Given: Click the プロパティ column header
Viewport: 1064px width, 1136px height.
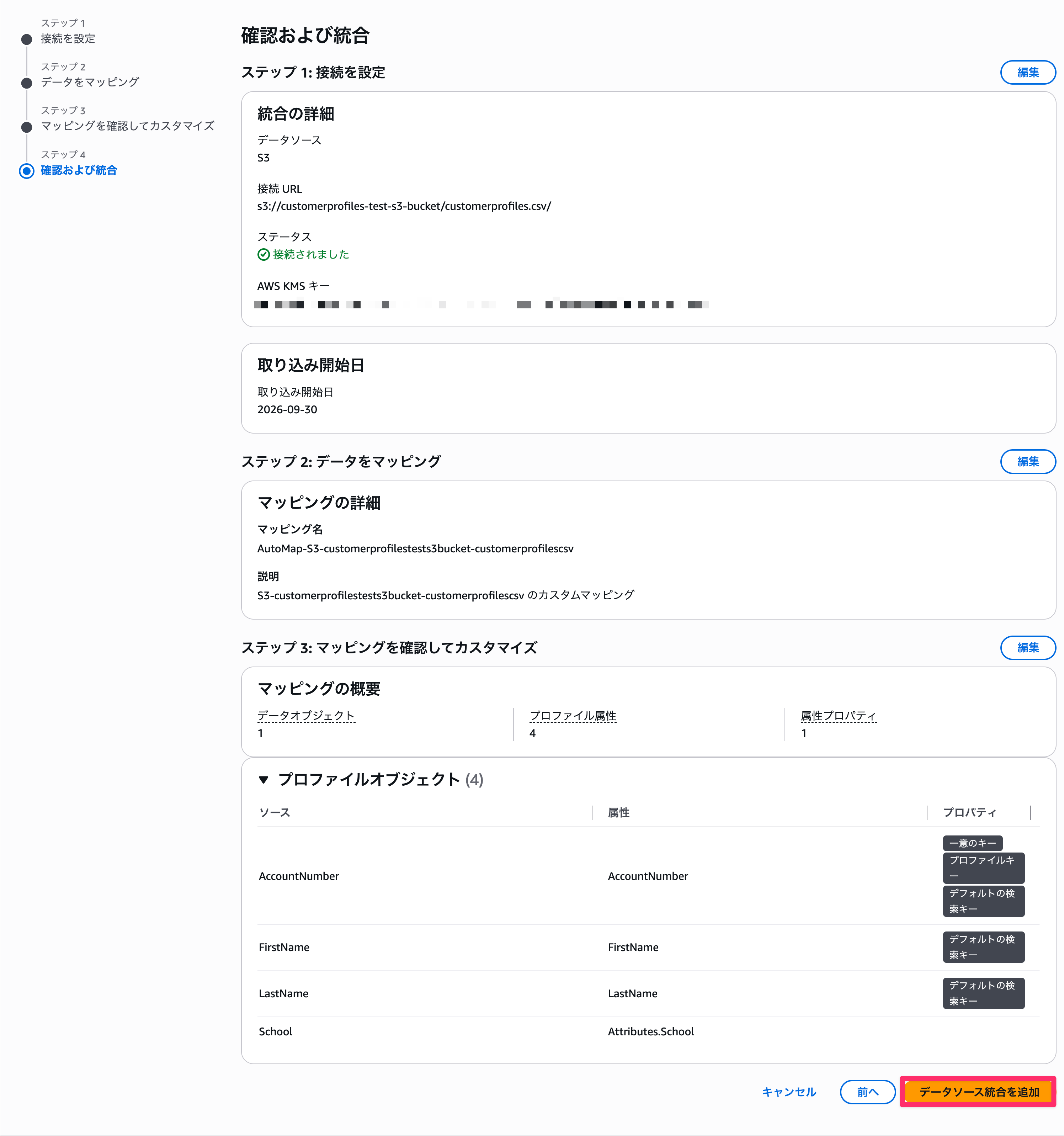Looking at the screenshot, I should click(x=969, y=812).
